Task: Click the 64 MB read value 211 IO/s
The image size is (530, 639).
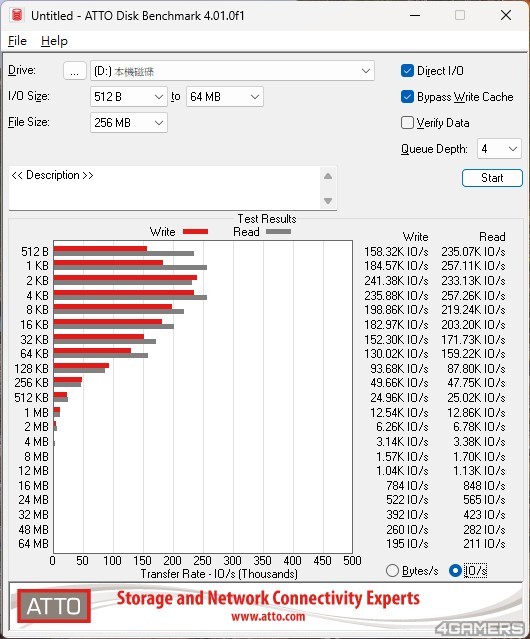Action: pyautogui.click(x=484, y=544)
